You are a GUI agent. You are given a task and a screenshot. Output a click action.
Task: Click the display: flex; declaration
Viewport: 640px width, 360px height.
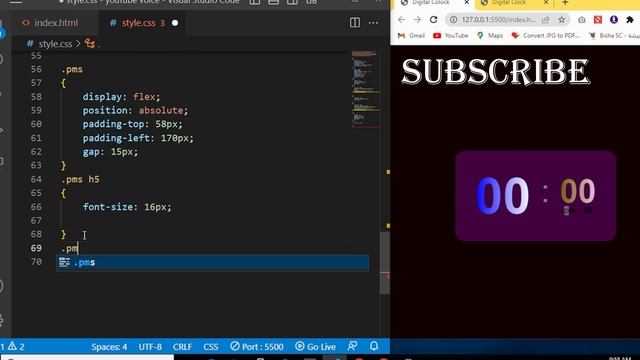coord(122,97)
